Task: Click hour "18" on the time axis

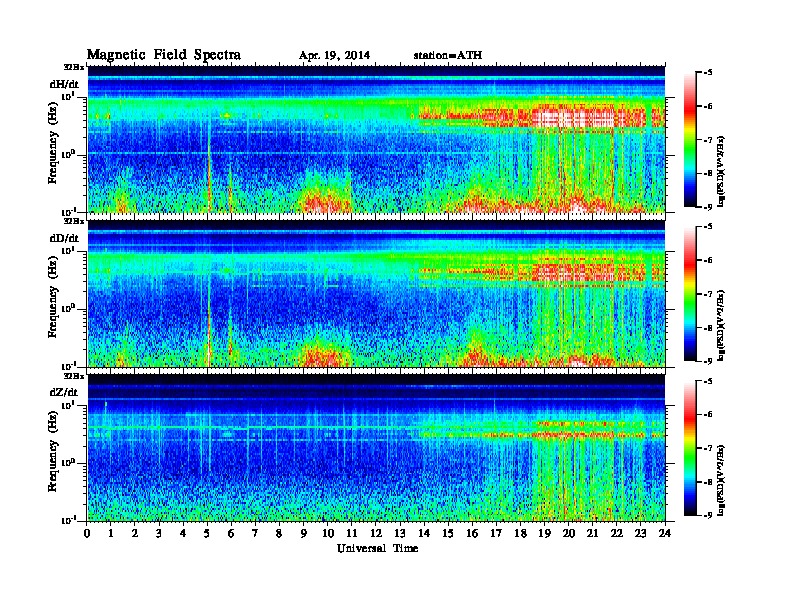Action: click(520, 533)
